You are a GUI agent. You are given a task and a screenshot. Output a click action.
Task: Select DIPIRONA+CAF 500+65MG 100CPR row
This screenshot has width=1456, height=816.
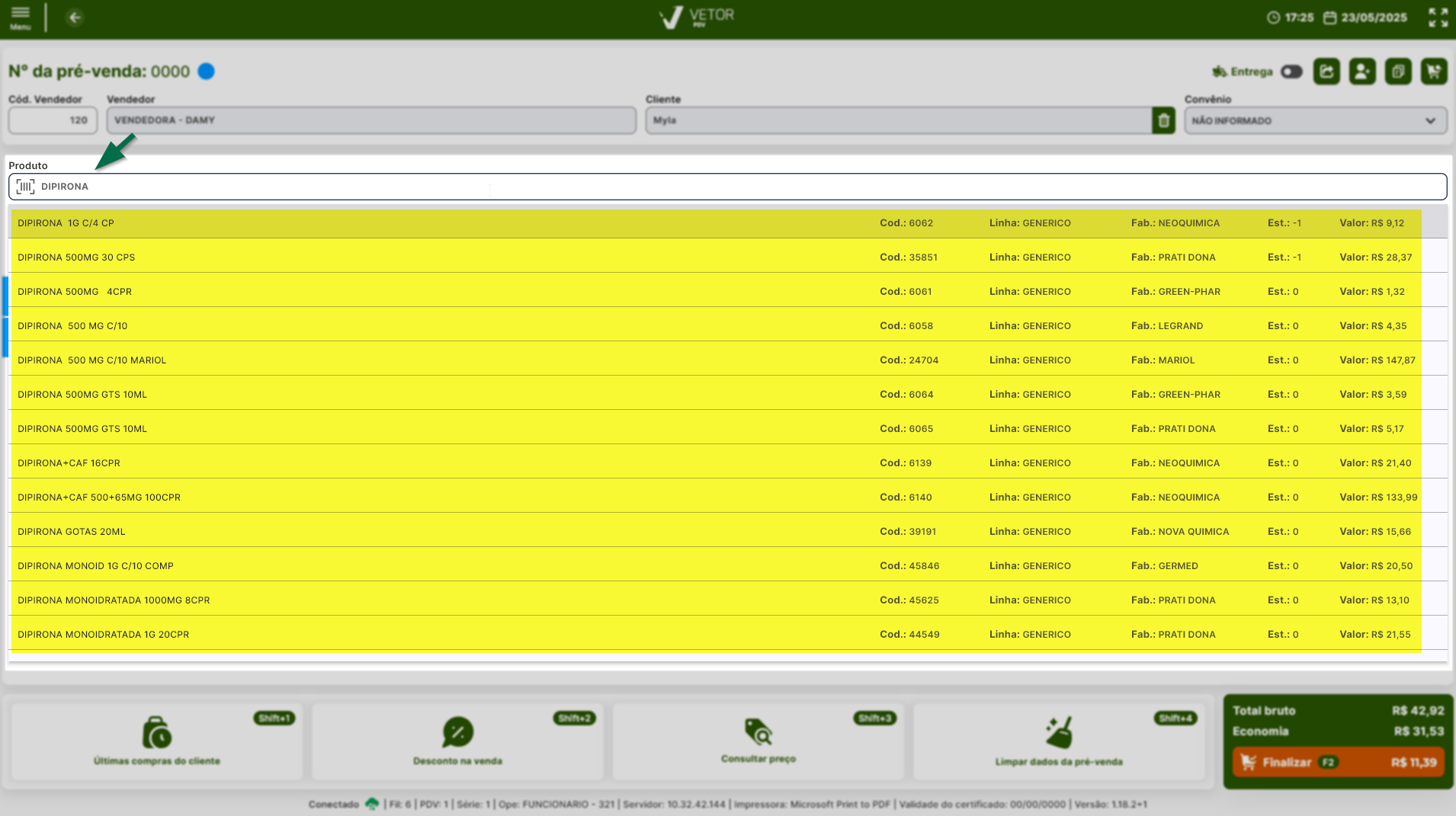(727, 498)
